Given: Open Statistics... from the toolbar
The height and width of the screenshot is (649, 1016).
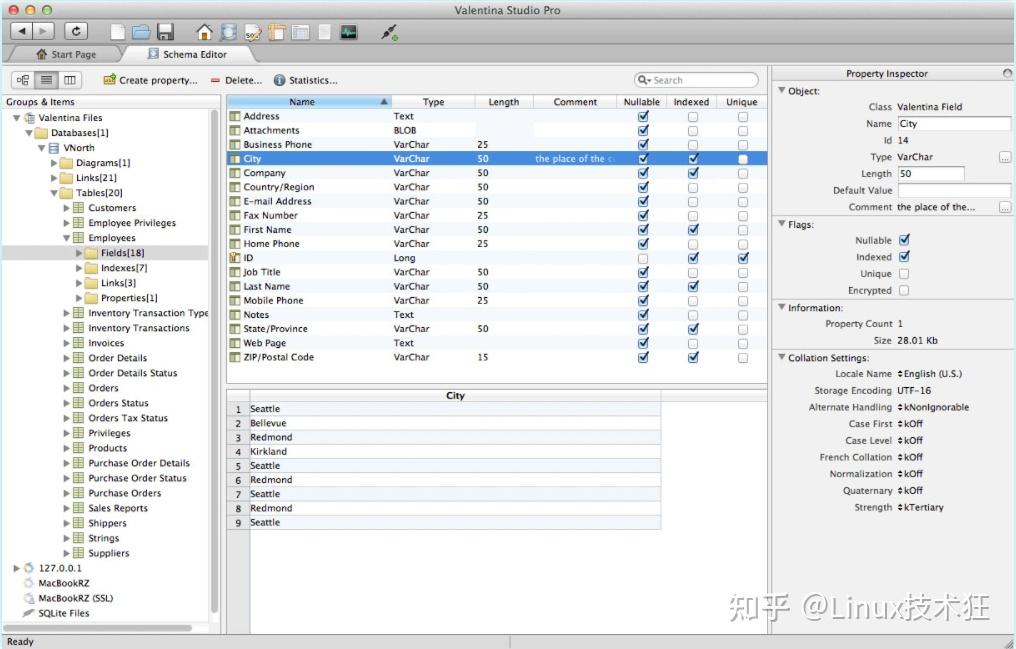Looking at the screenshot, I should click(x=305, y=80).
